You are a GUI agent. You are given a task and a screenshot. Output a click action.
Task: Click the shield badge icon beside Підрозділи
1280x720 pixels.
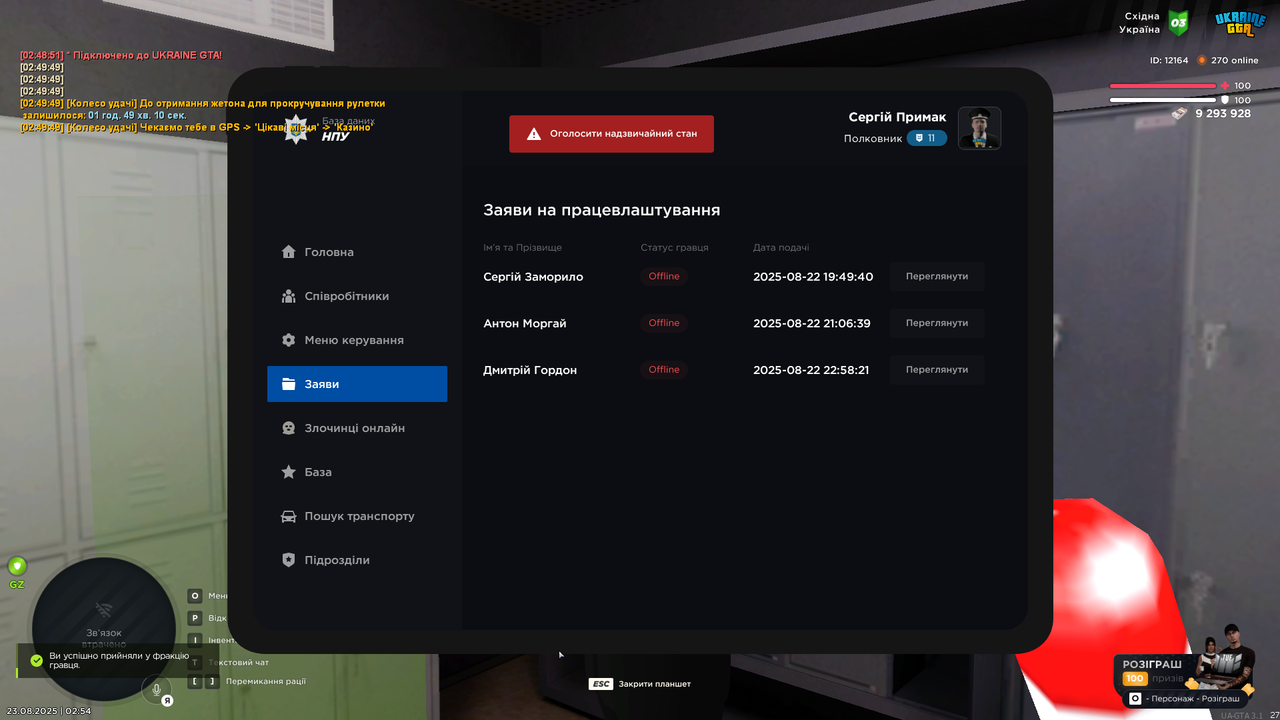coord(289,560)
